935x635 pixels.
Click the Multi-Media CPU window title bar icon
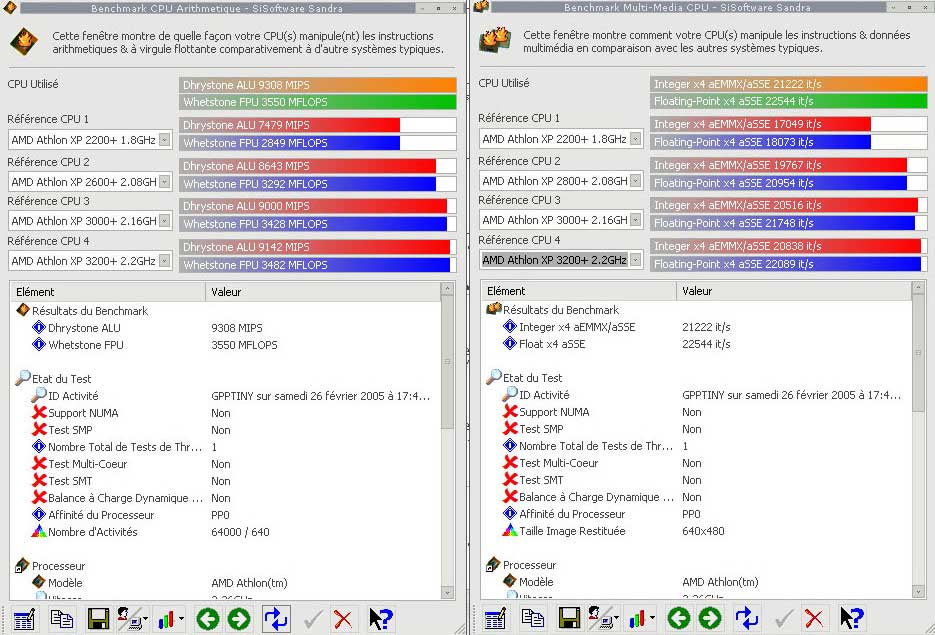coord(481,7)
